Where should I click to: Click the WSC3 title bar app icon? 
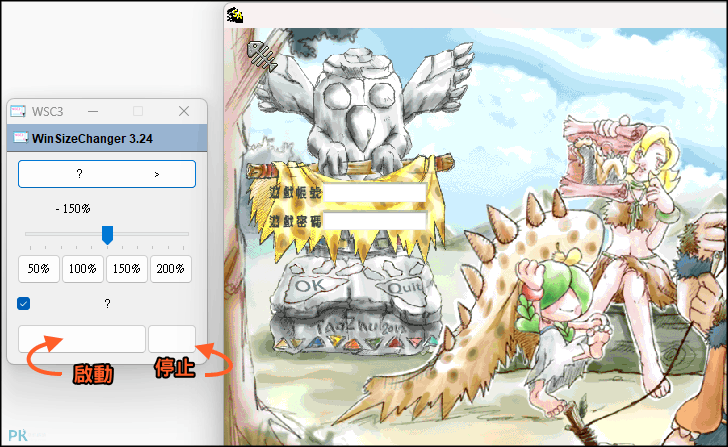click(x=18, y=111)
